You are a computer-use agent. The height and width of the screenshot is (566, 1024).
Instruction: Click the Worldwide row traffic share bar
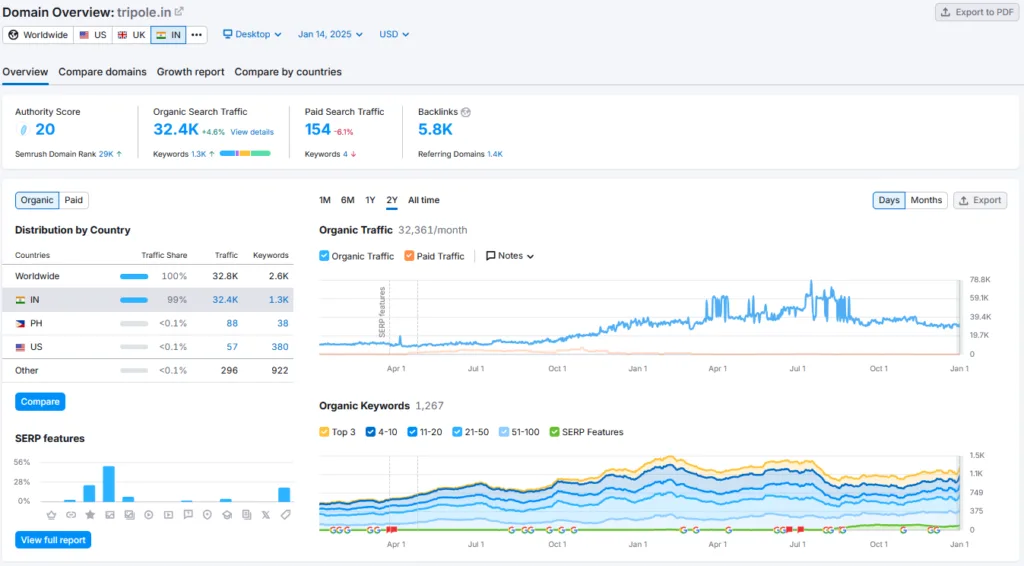point(134,276)
